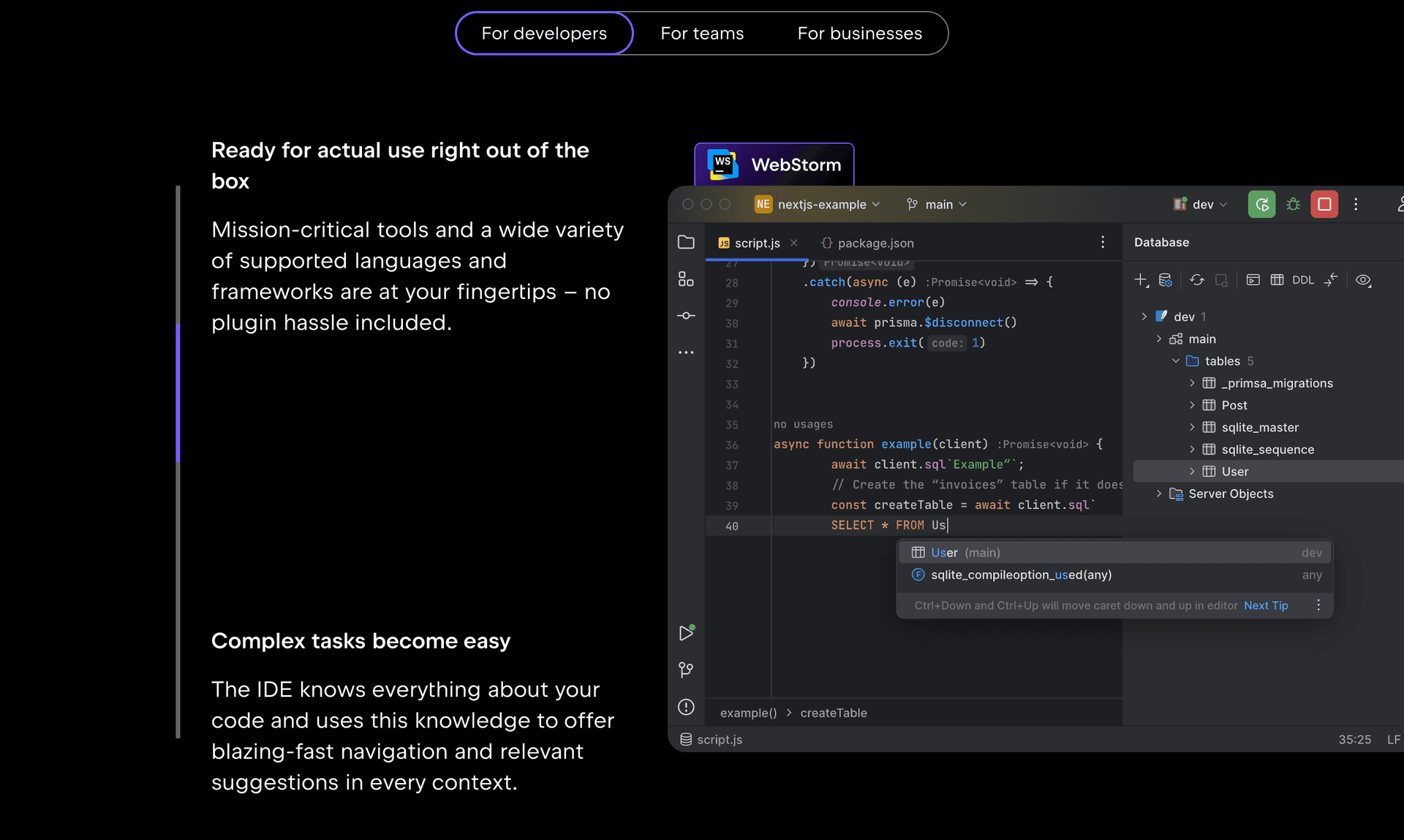Viewport: 1404px width, 840px height.
Task: Collapse the tables folder
Action: (1175, 361)
